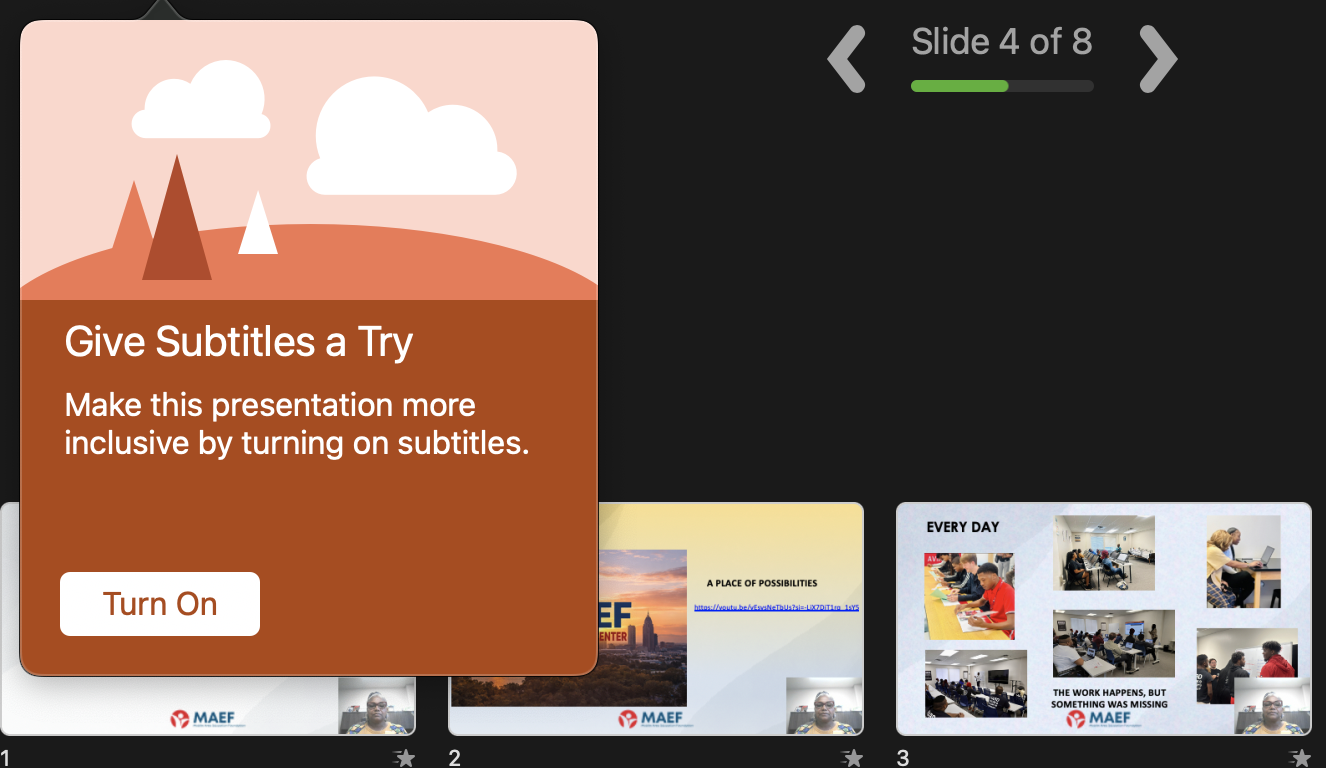1326x768 pixels.
Task: Turn On subtitles from the popup
Action: (x=160, y=604)
